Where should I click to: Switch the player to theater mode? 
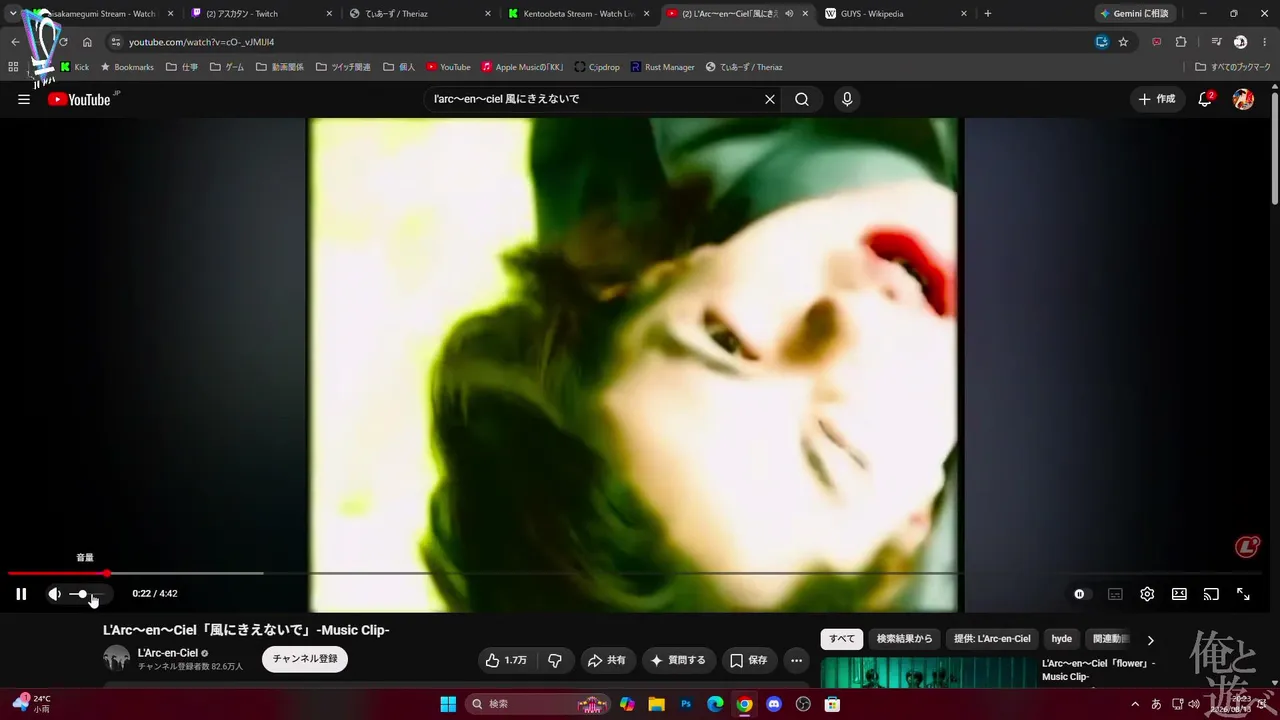1179,594
